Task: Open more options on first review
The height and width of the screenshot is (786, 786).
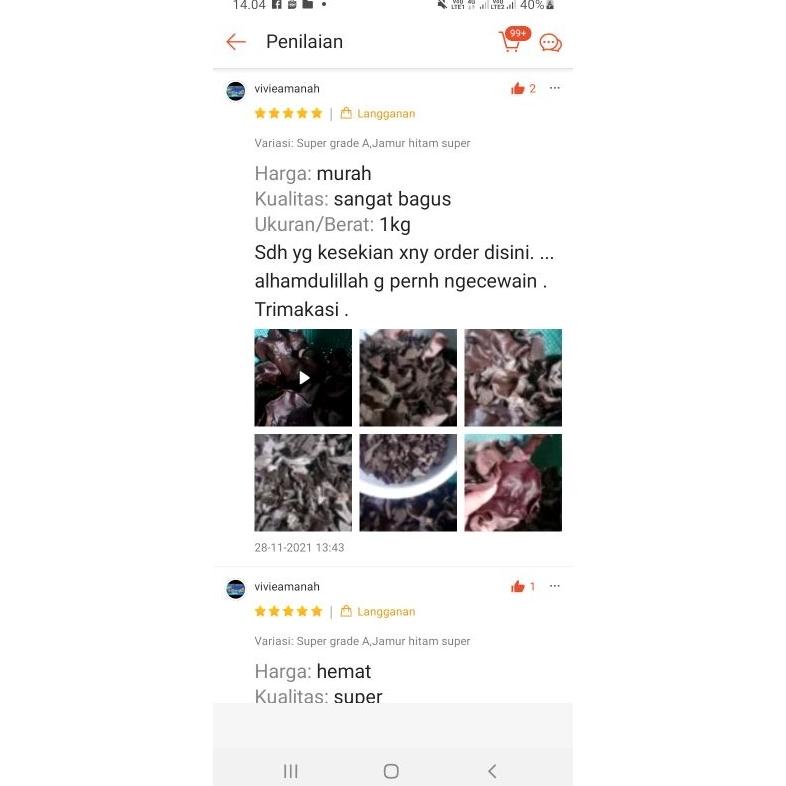Action: tap(554, 88)
